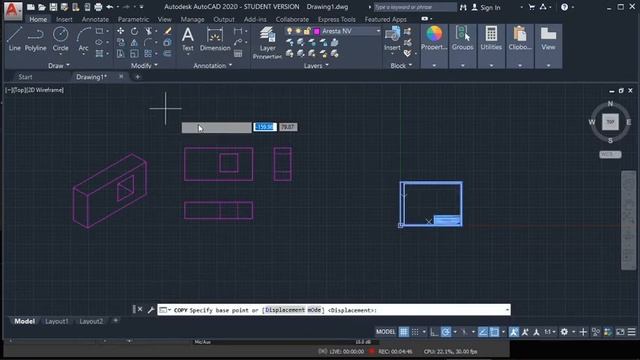Select the Dimension tool
The height and width of the screenshot is (360, 640).
[x=215, y=39]
